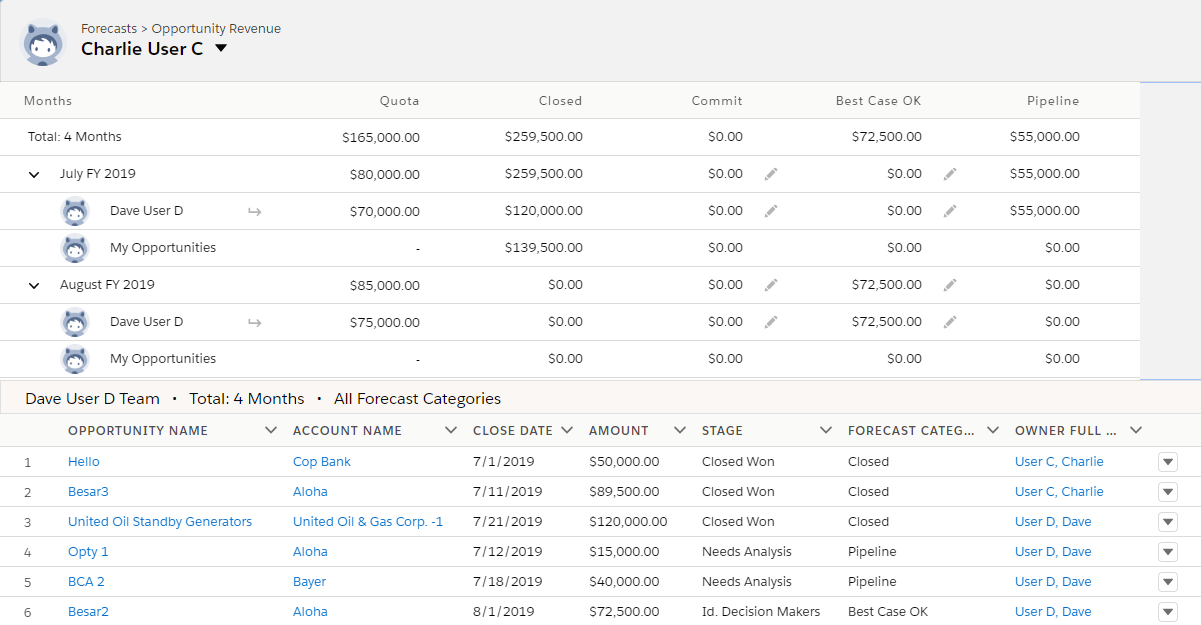Collapse the August FY 2019 section

tap(33, 284)
